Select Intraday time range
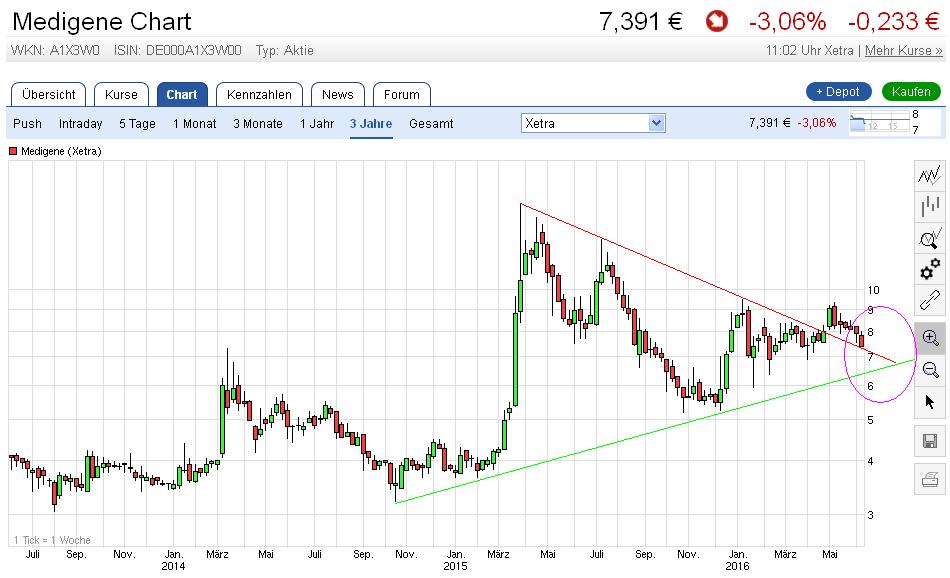Screen dimensions: 950x578 (x=81, y=124)
